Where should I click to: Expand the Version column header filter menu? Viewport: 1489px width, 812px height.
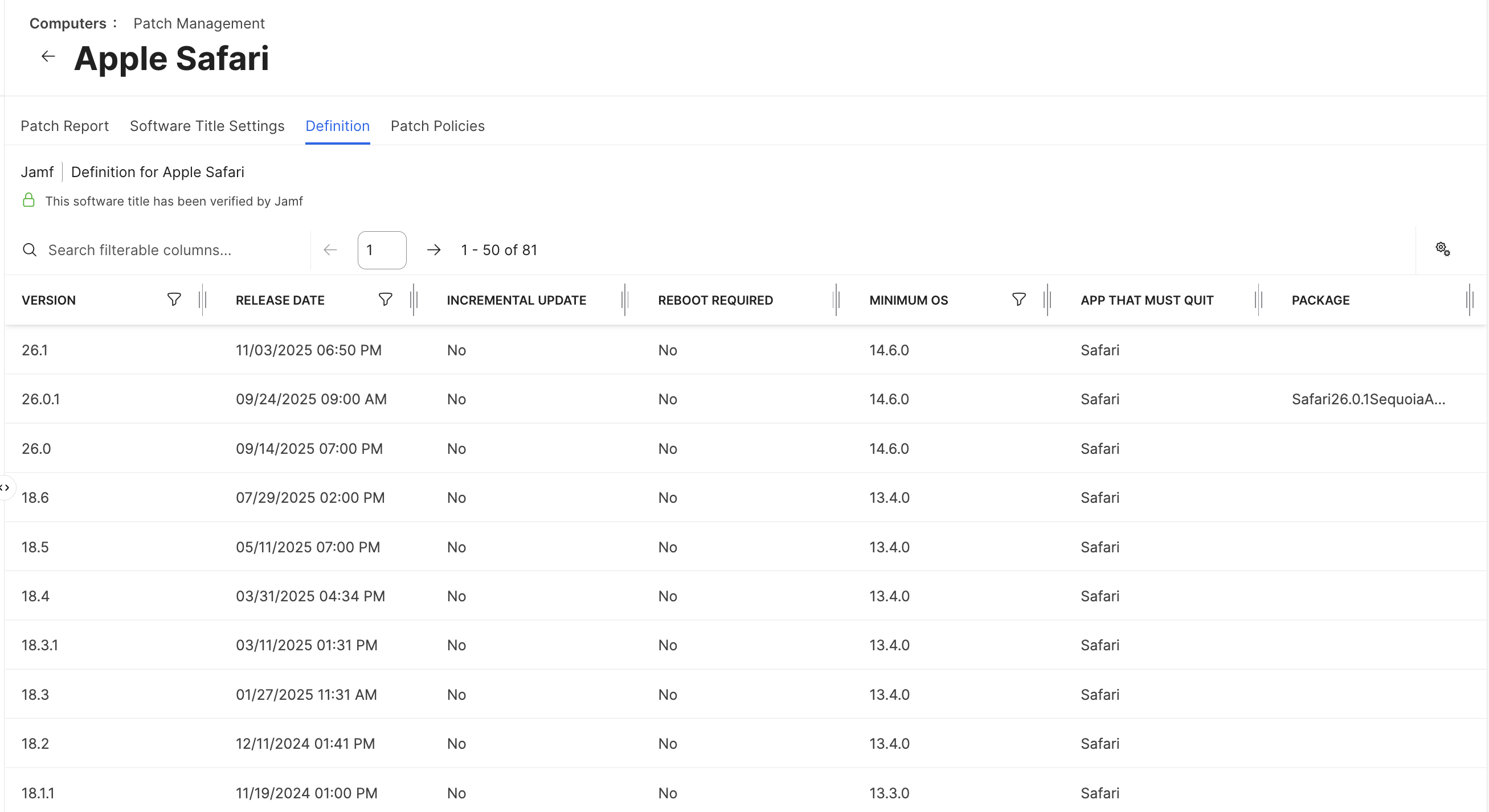[173, 300]
